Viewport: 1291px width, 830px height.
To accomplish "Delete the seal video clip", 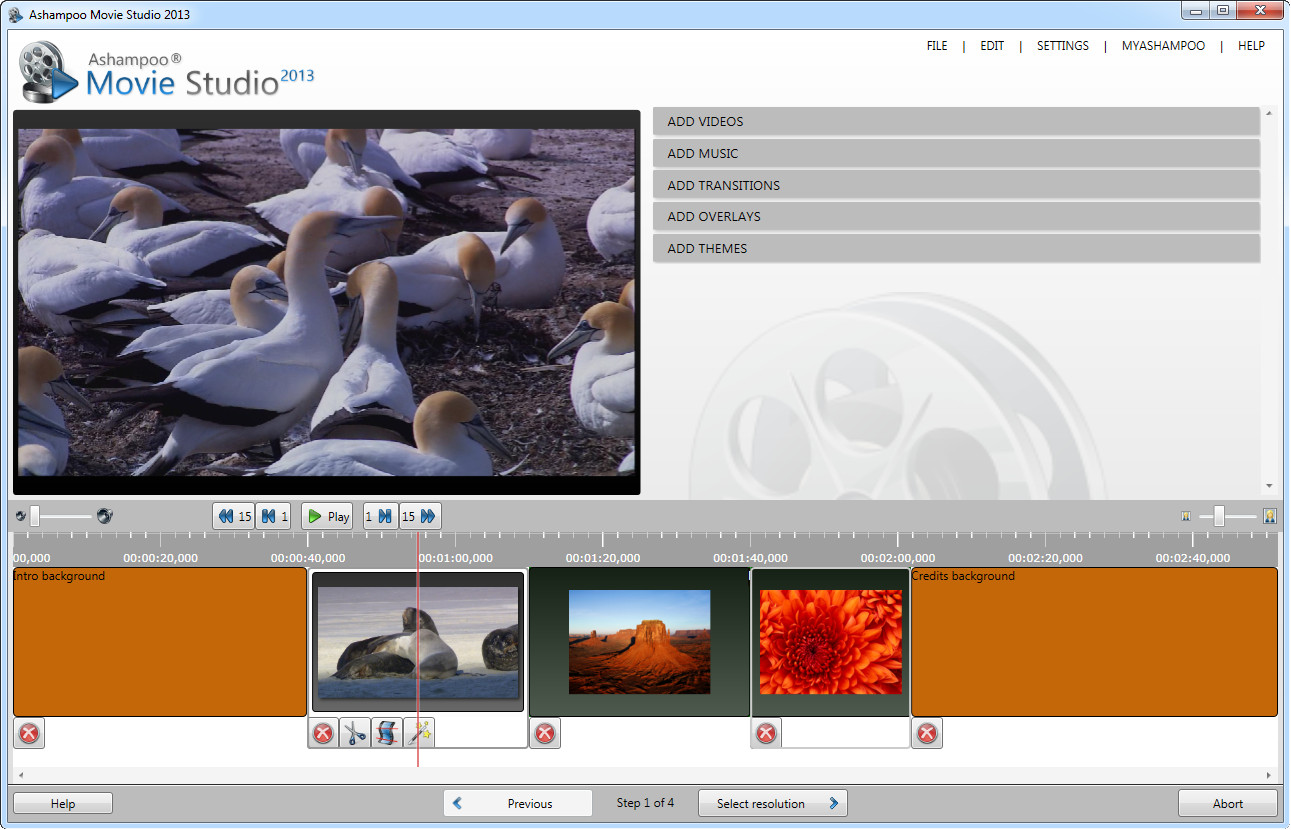I will point(323,733).
